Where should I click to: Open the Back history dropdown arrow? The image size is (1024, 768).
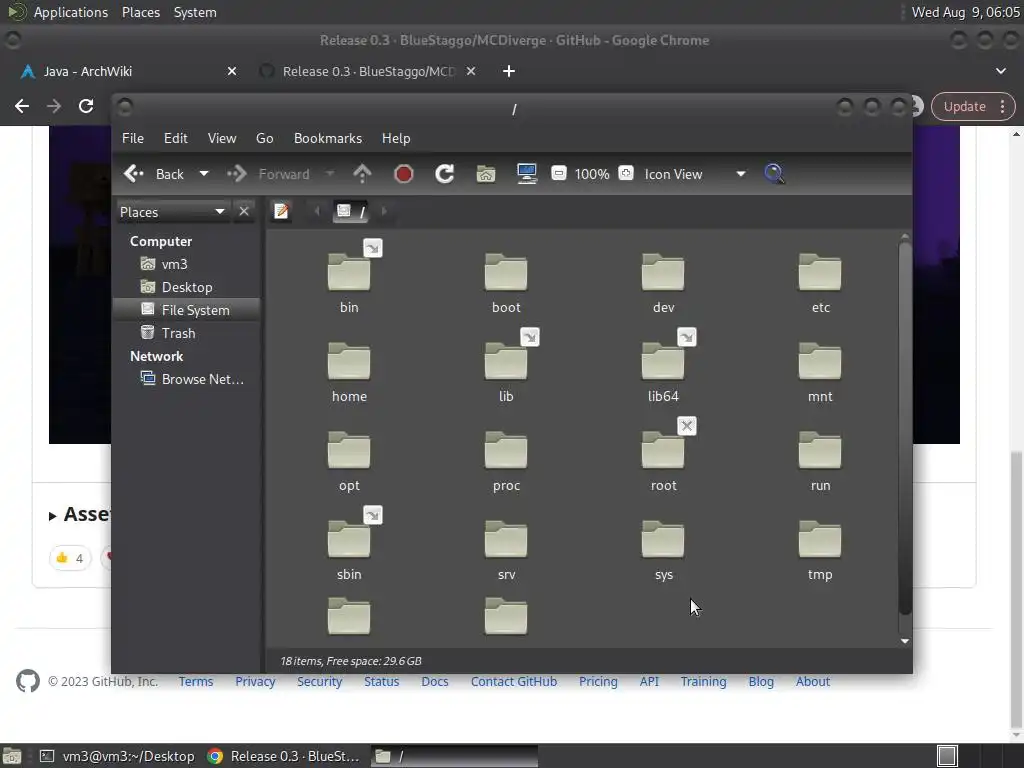pos(204,174)
